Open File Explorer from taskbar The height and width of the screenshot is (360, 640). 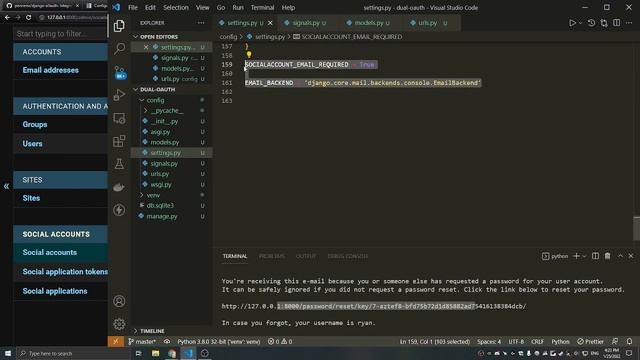[156, 353]
